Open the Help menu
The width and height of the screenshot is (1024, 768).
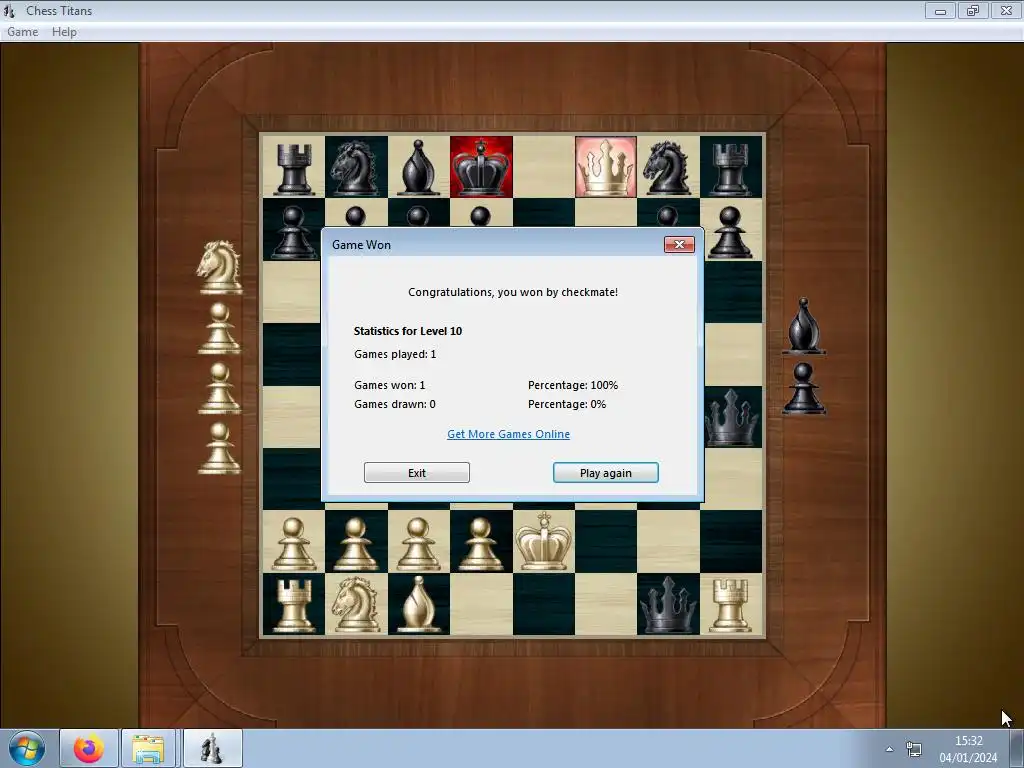click(64, 31)
